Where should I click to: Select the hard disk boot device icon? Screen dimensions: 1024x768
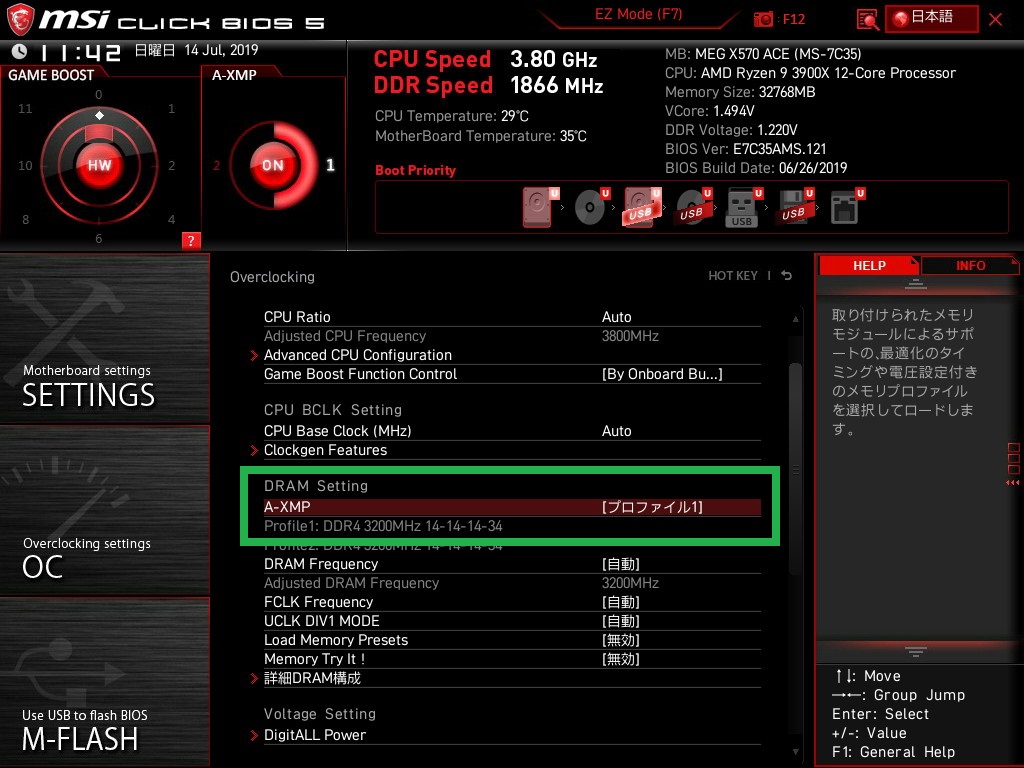click(540, 207)
